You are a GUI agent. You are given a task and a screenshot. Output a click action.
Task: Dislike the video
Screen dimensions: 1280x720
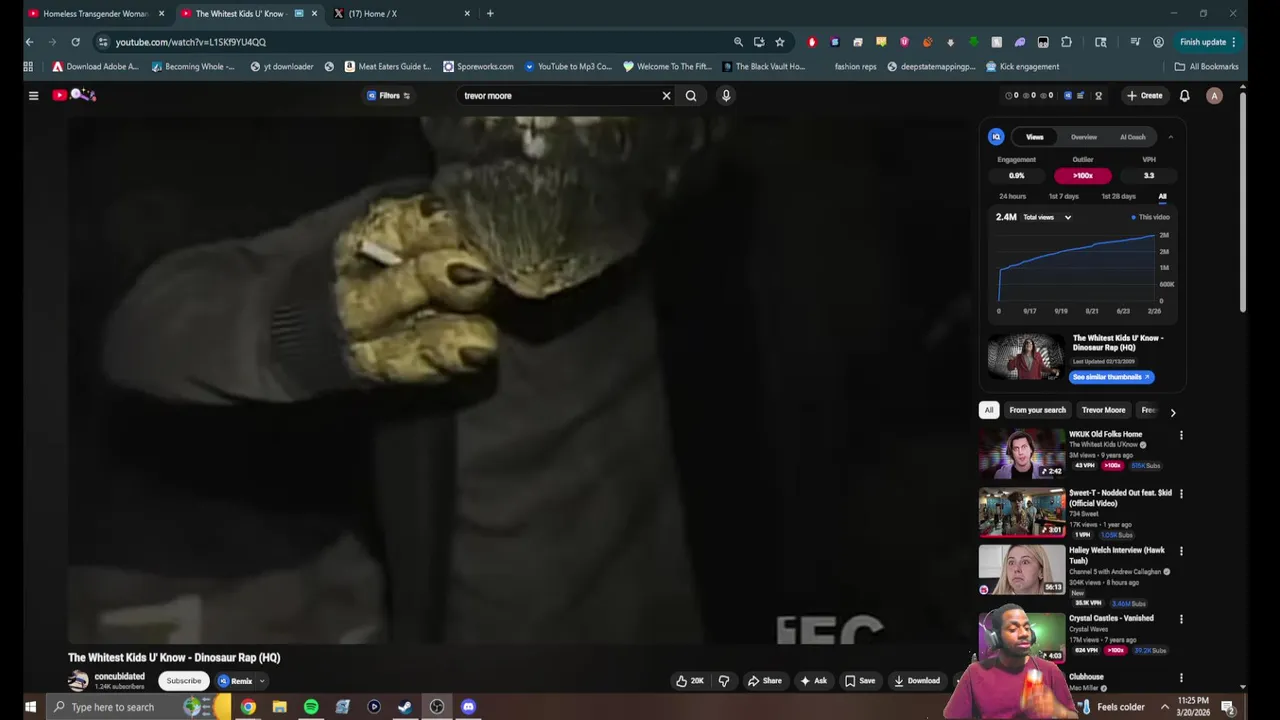point(724,681)
